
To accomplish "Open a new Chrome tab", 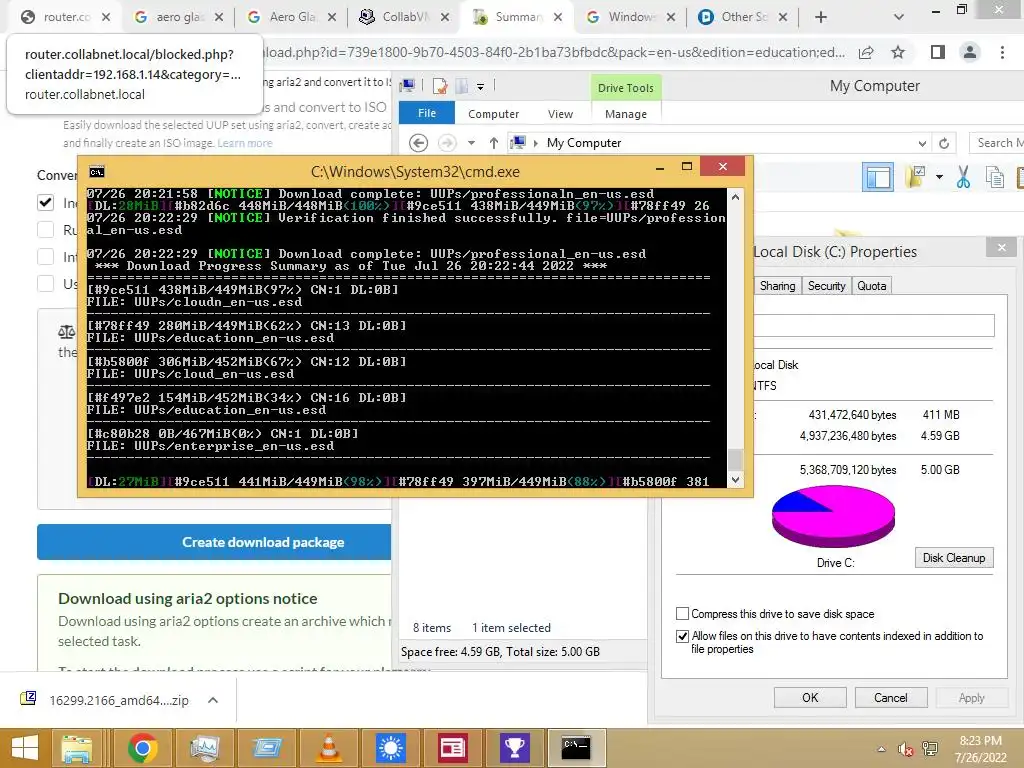I will (821, 17).
